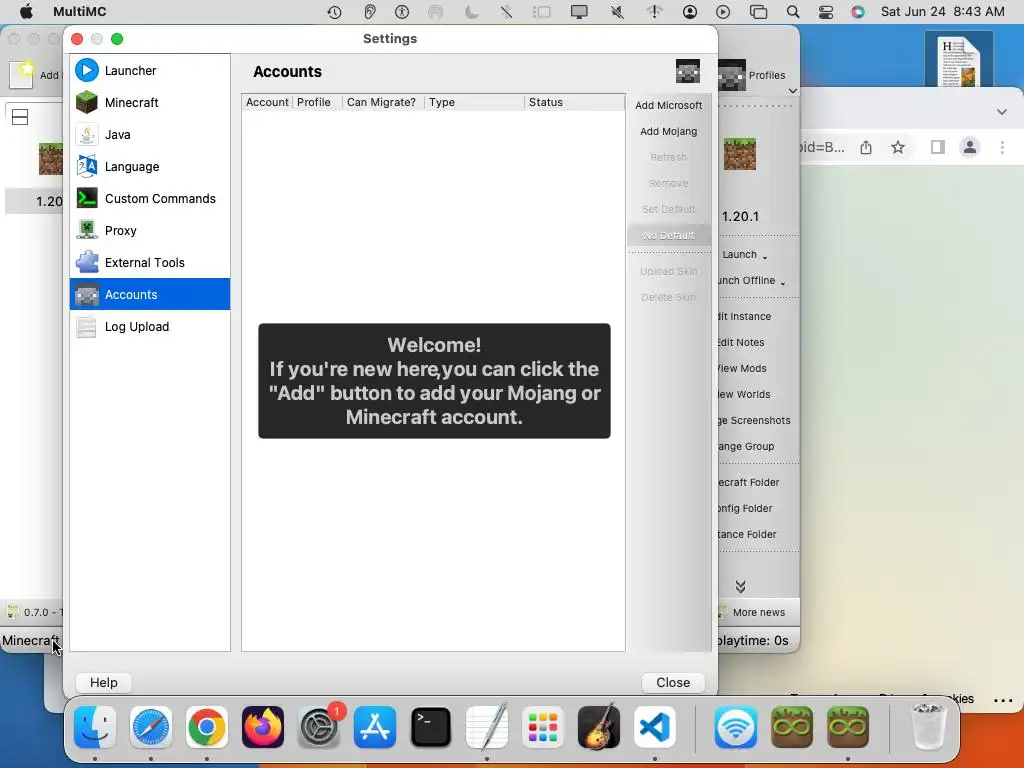The width and height of the screenshot is (1024, 768).
Task: Select the Proxy settings icon
Action: pos(87,231)
